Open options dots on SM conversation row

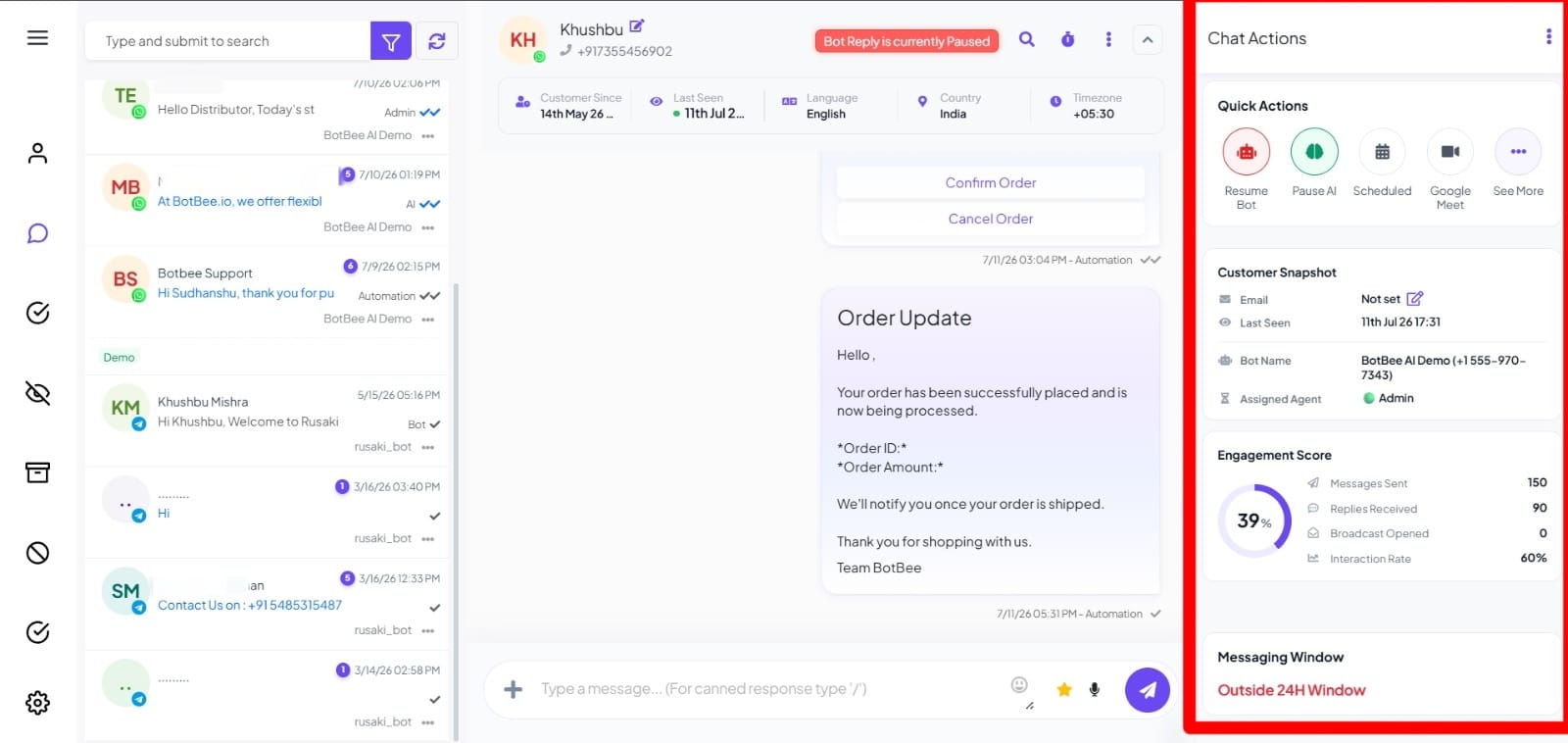point(428,630)
